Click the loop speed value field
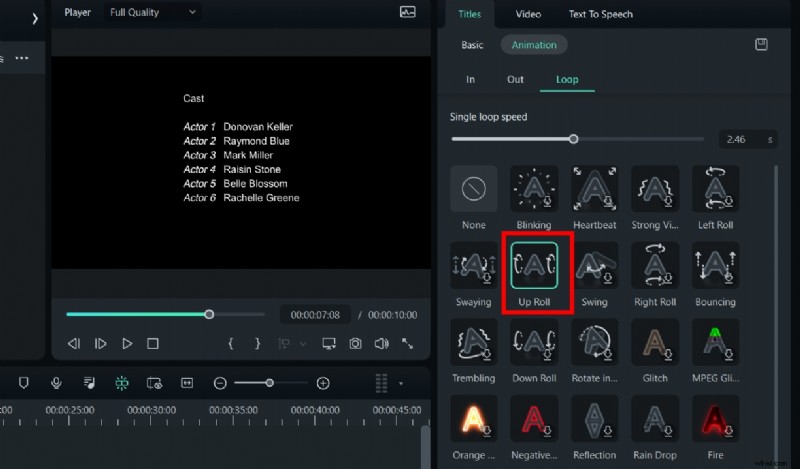The width and height of the screenshot is (800, 469). pos(740,140)
